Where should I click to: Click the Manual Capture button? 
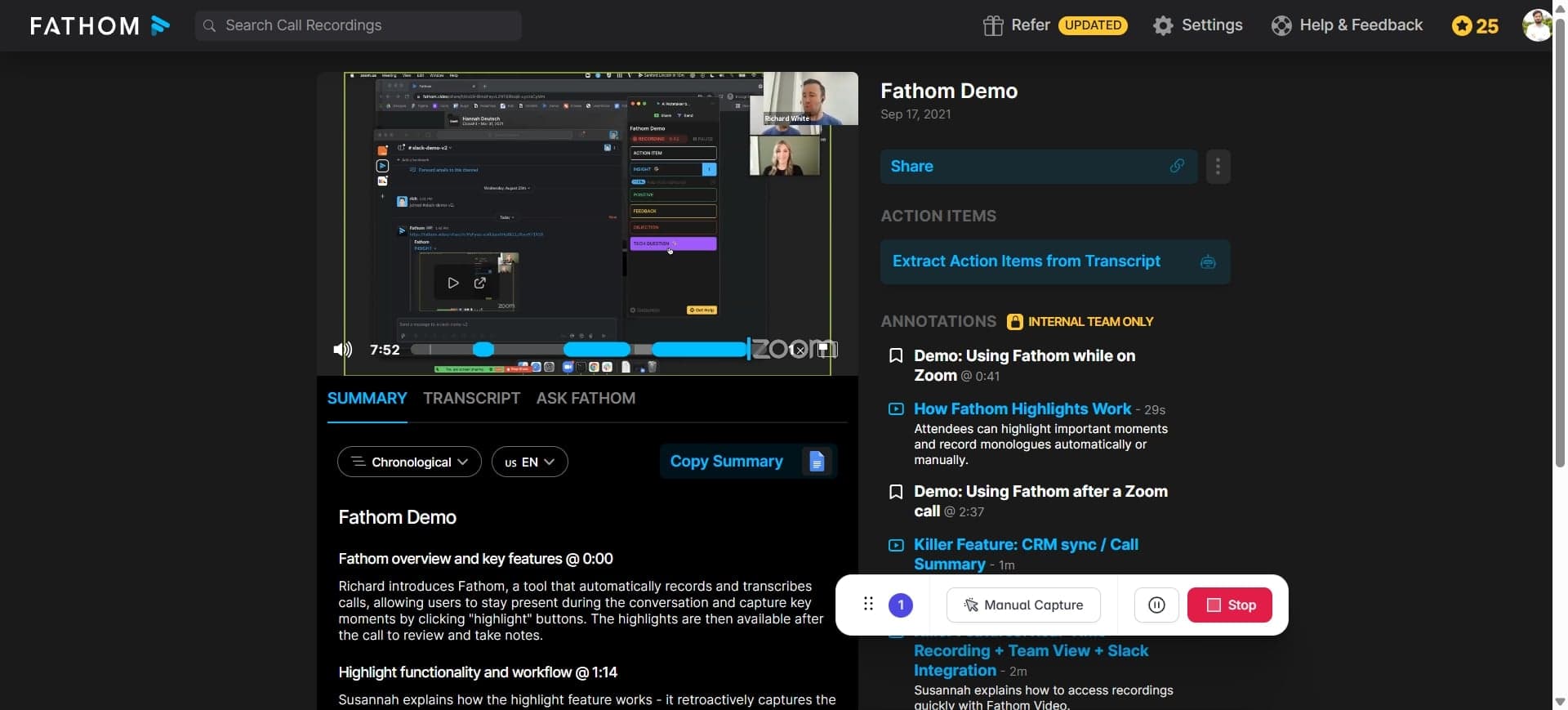(x=1023, y=605)
